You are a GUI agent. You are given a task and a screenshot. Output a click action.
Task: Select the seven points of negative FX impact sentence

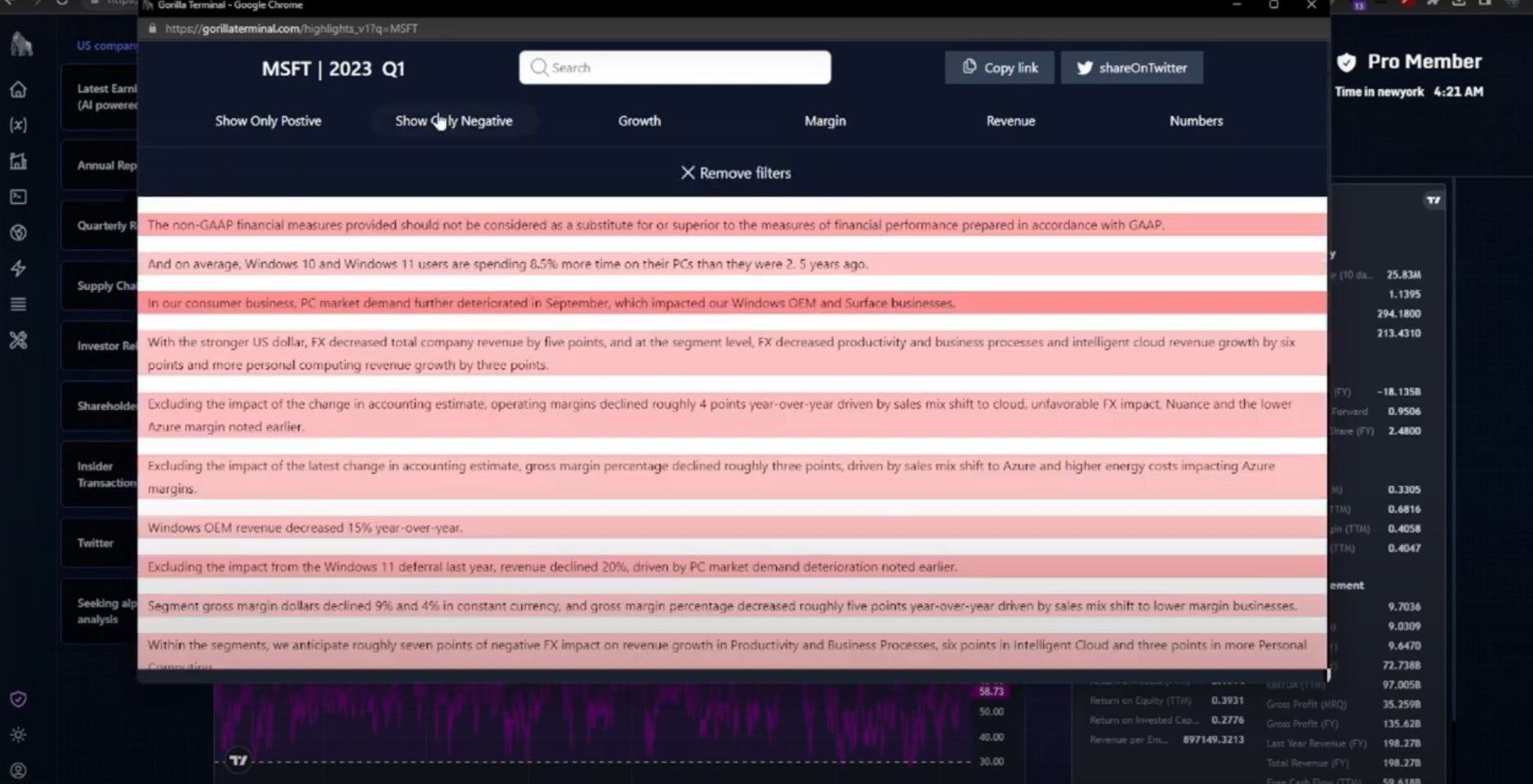[733, 652]
